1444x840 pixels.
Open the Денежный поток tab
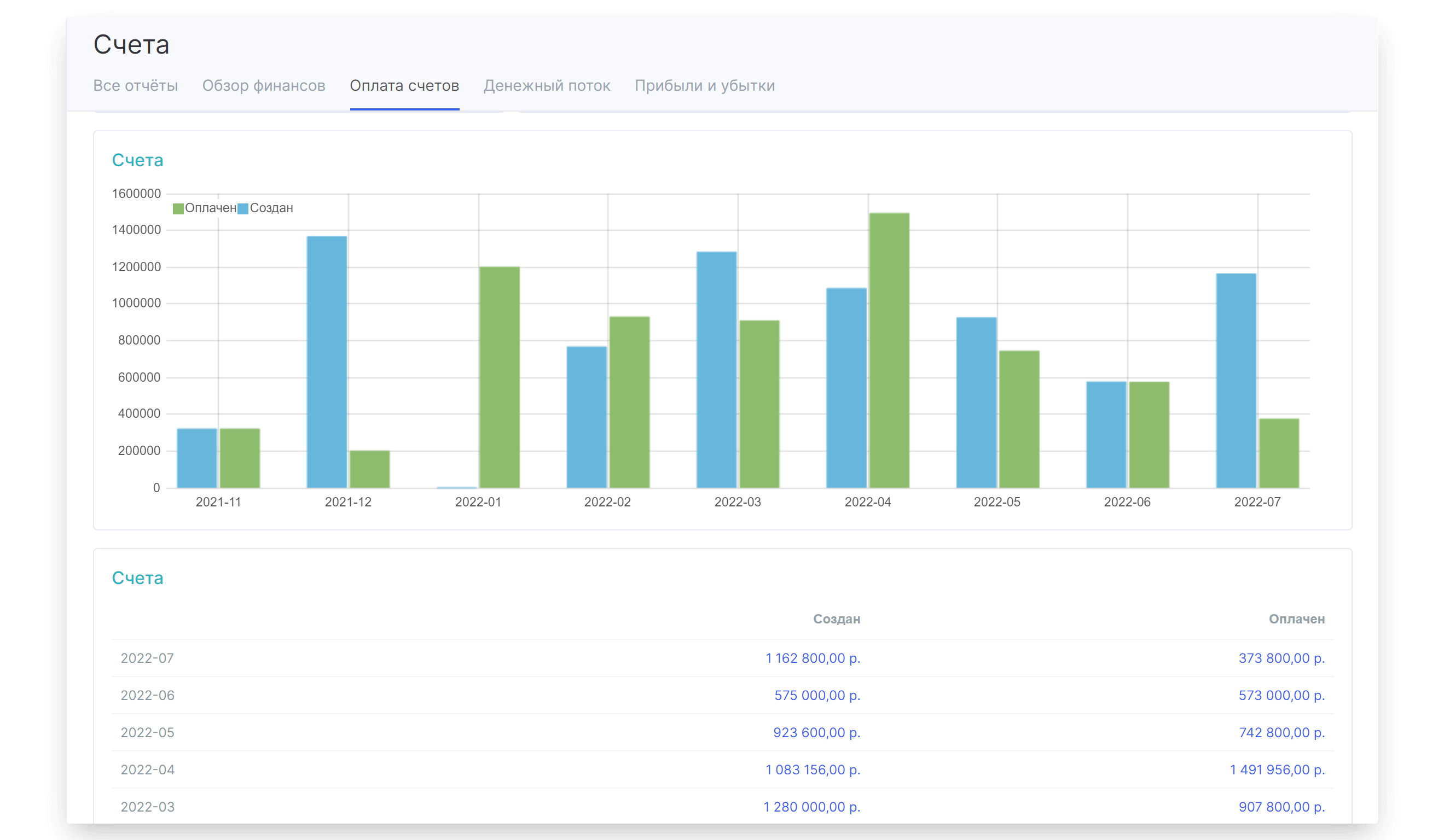click(x=547, y=85)
